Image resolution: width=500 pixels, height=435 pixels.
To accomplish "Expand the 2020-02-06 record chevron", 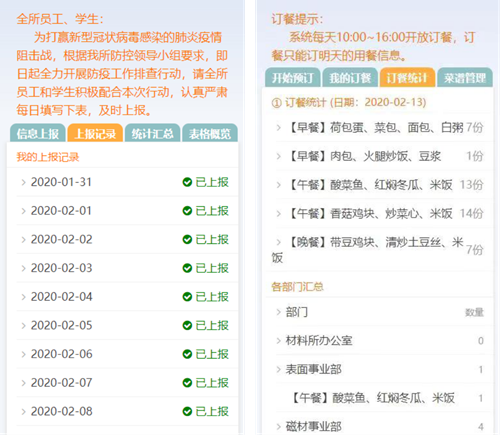I will click(x=23, y=354).
